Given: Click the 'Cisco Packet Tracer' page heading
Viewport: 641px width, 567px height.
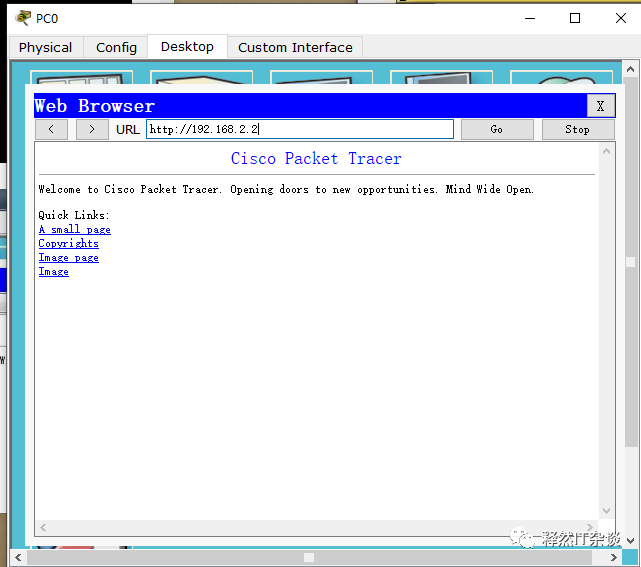Looking at the screenshot, I should 316,158.
